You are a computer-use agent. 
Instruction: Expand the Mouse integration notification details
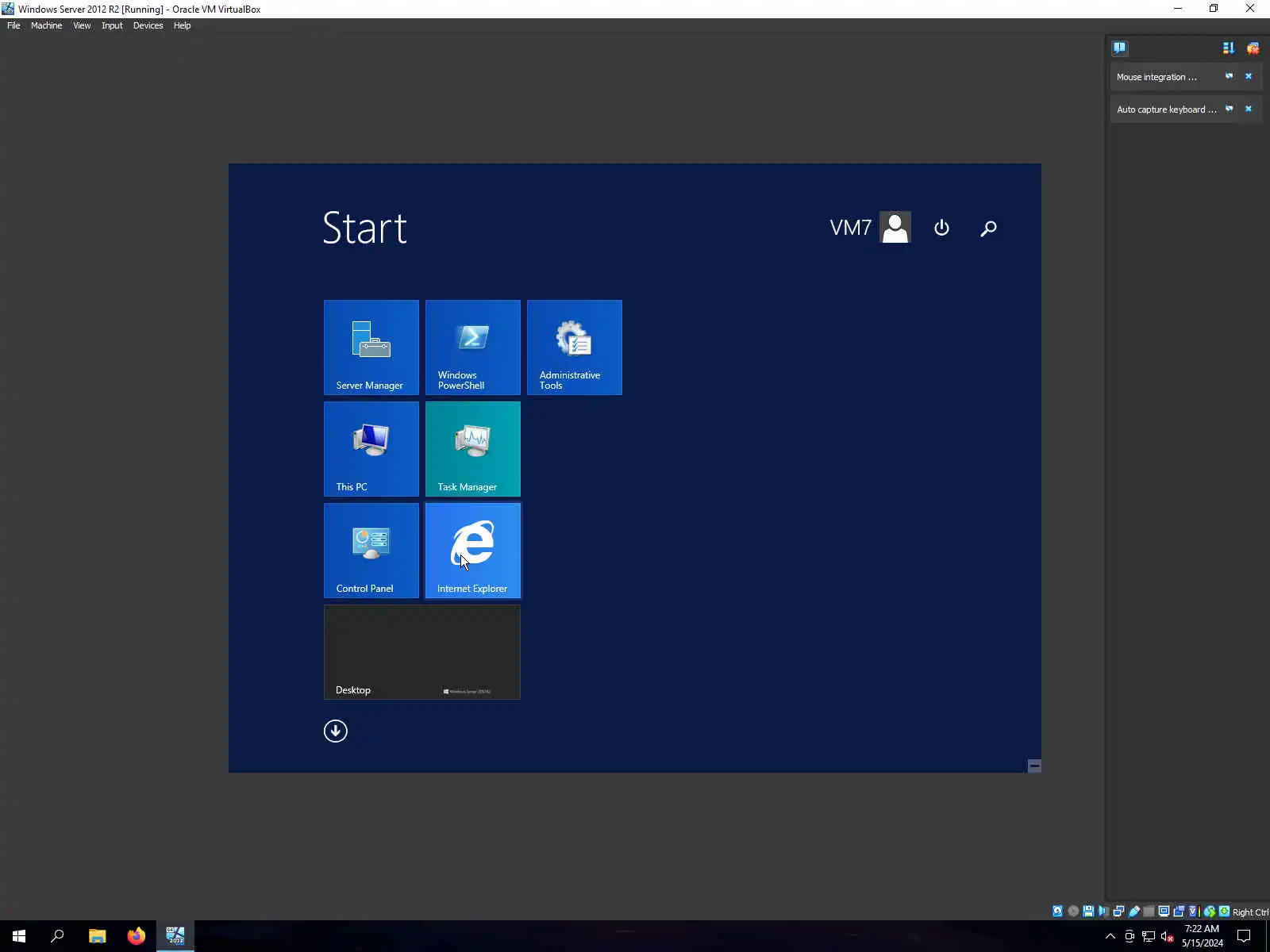click(x=1229, y=76)
